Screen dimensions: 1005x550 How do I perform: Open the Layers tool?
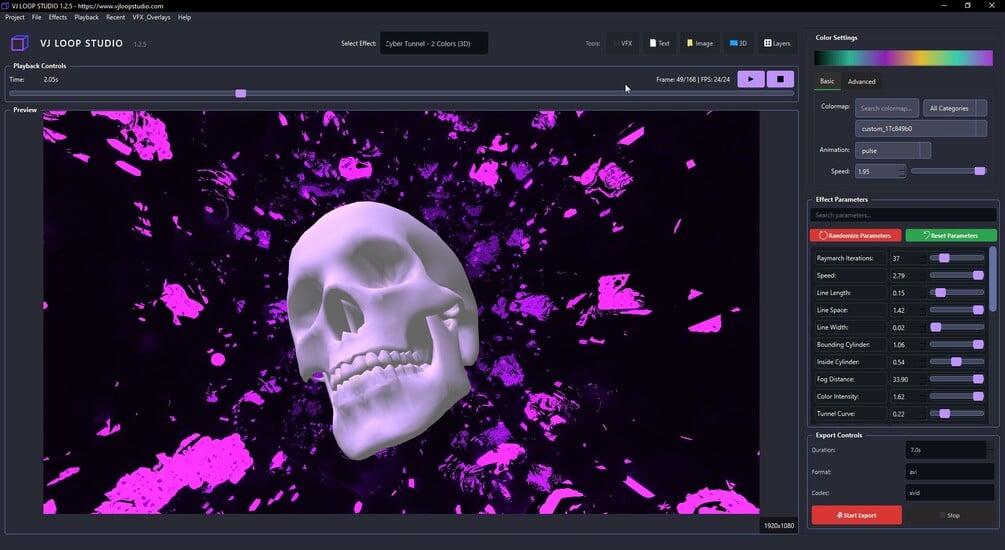pos(777,44)
